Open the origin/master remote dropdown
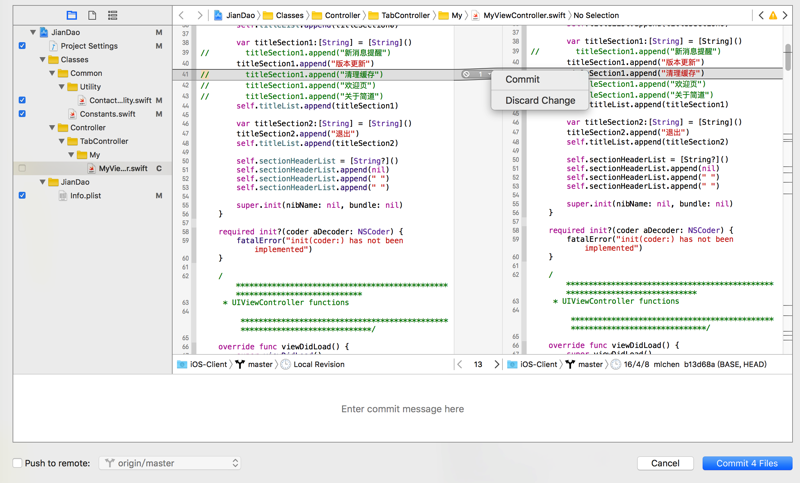 pyautogui.click(x=170, y=463)
